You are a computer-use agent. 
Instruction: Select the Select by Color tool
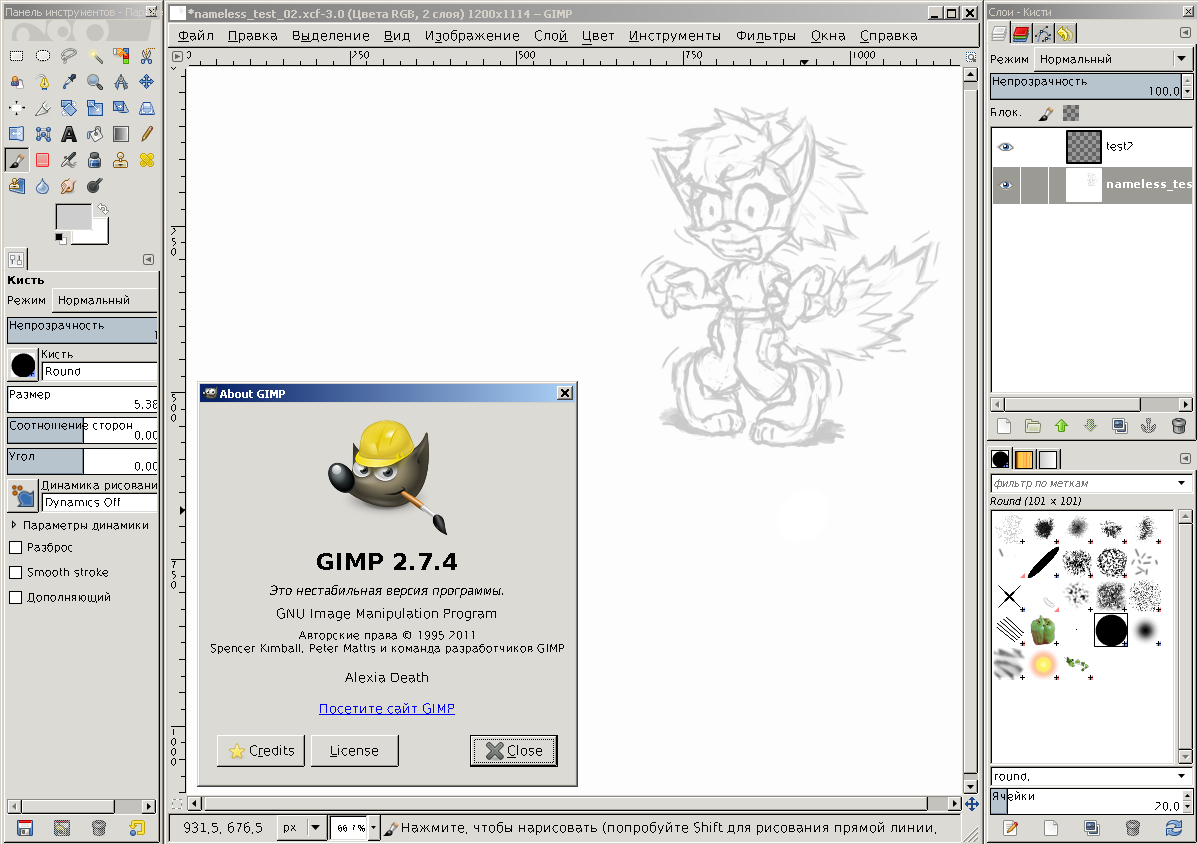point(121,56)
